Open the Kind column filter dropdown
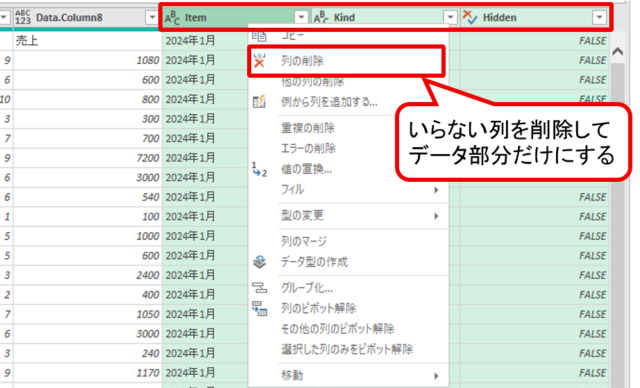The image size is (640, 388). (x=450, y=18)
